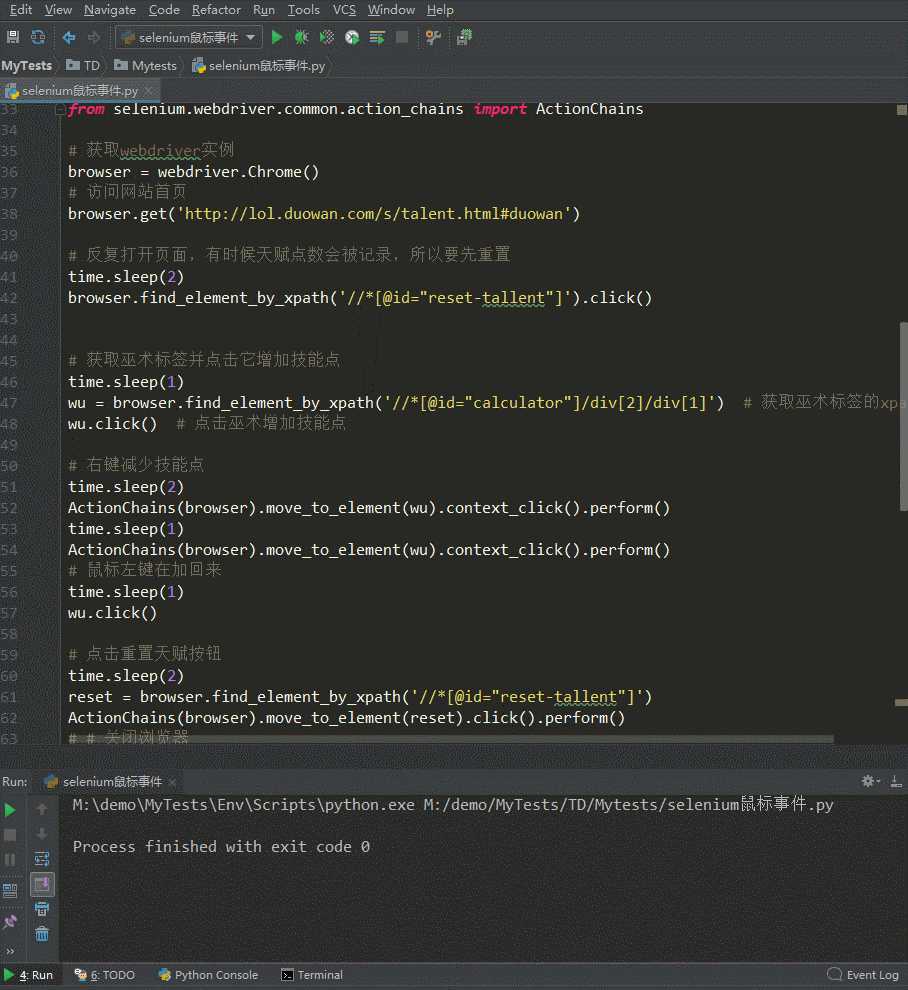Open the Terminal tool window
The image size is (908, 990).
[x=312, y=975]
